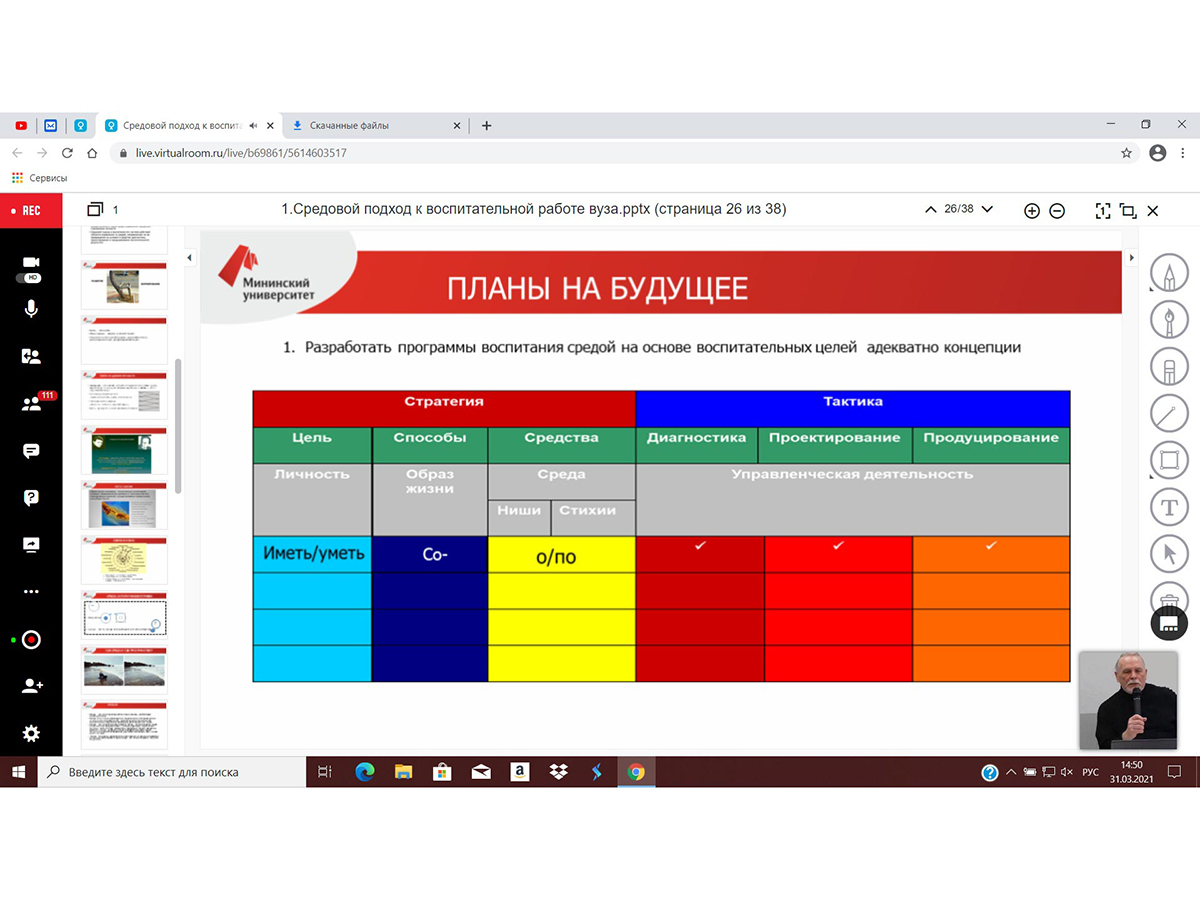Viewport: 1200px width, 900px height.
Task: Click the Windows Start button
Action: click(18, 772)
